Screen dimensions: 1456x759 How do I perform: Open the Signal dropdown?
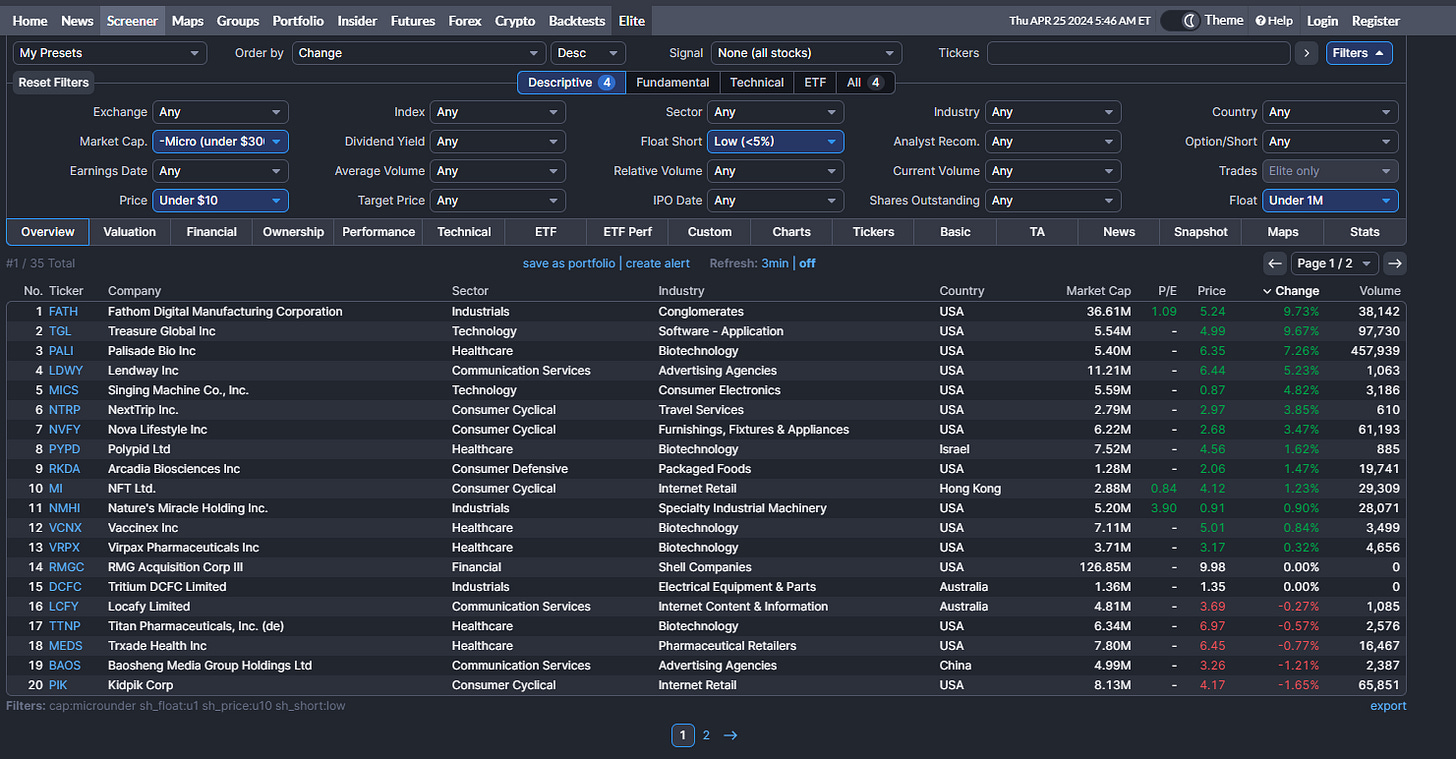tap(806, 53)
